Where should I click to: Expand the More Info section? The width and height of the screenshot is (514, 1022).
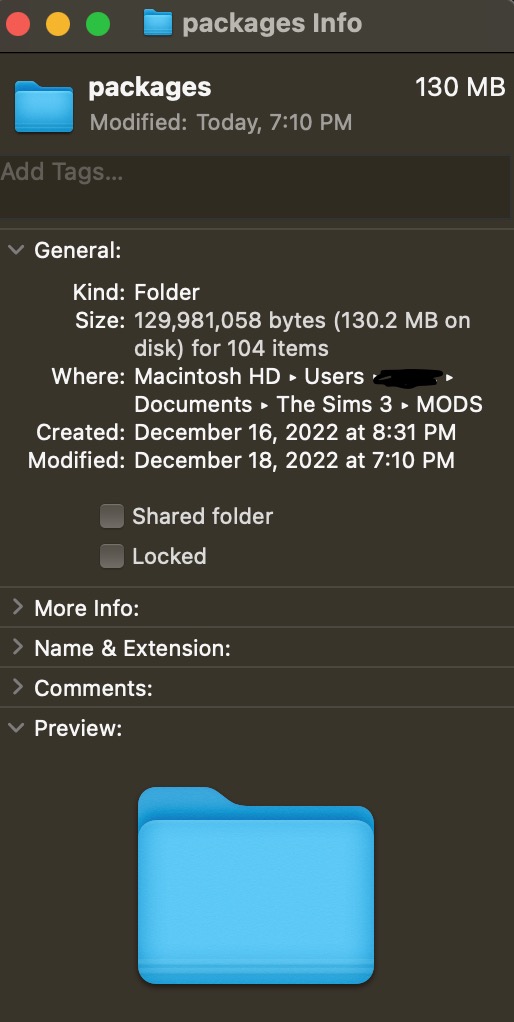(x=18, y=607)
